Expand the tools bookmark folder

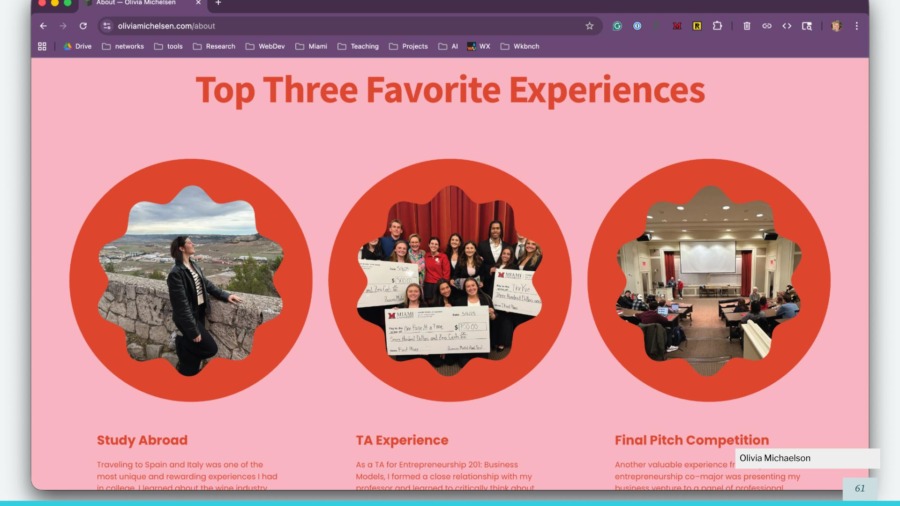[168, 46]
